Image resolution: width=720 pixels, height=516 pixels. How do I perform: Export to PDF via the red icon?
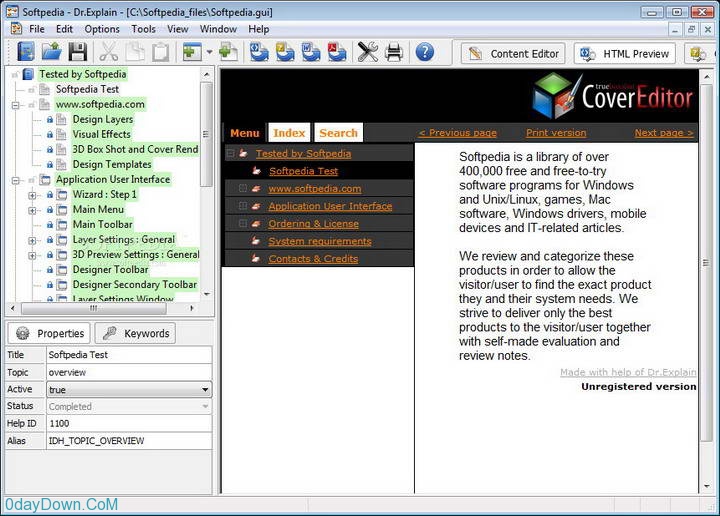pos(337,52)
